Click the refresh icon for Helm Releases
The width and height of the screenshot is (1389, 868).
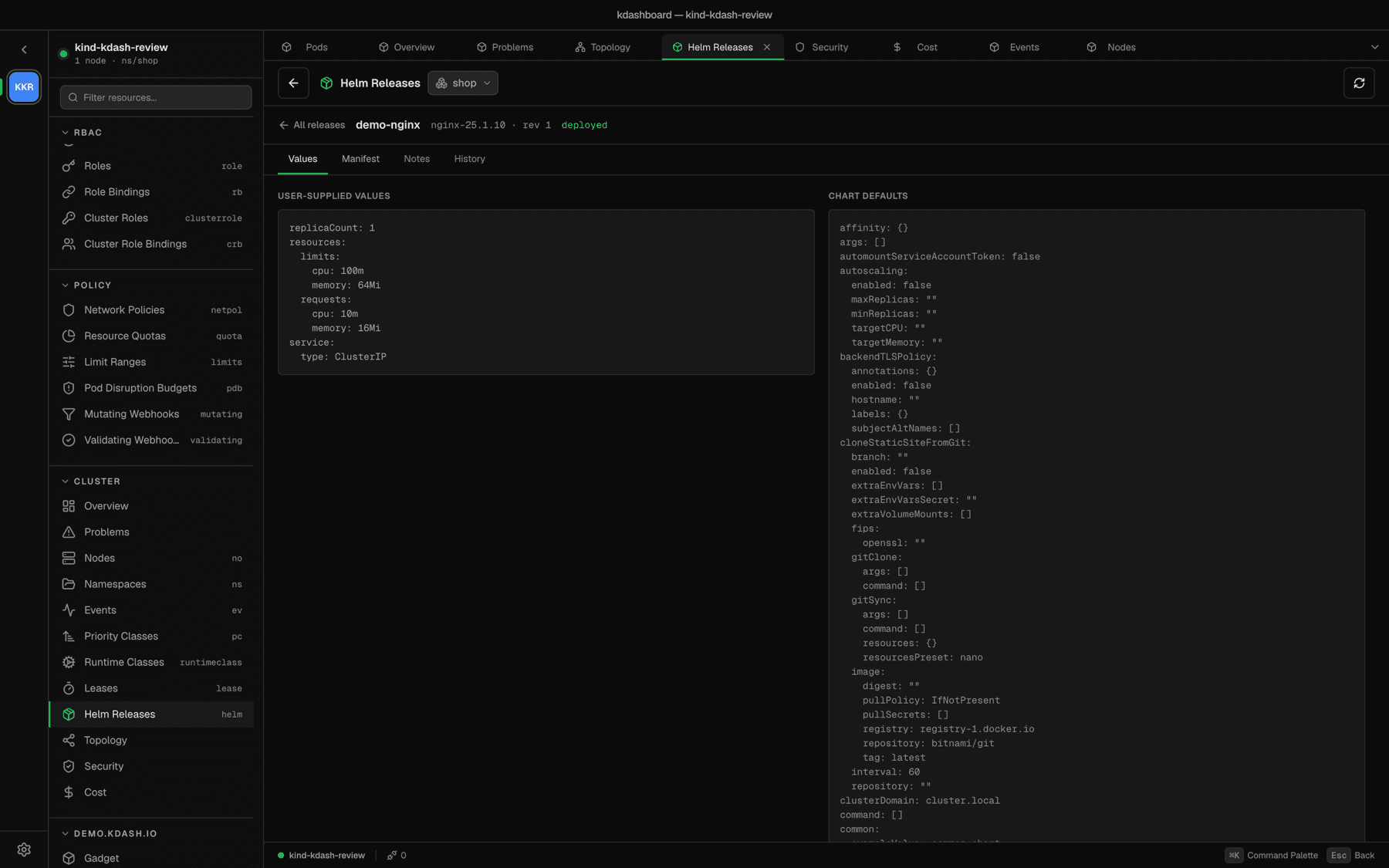(x=1359, y=83)
